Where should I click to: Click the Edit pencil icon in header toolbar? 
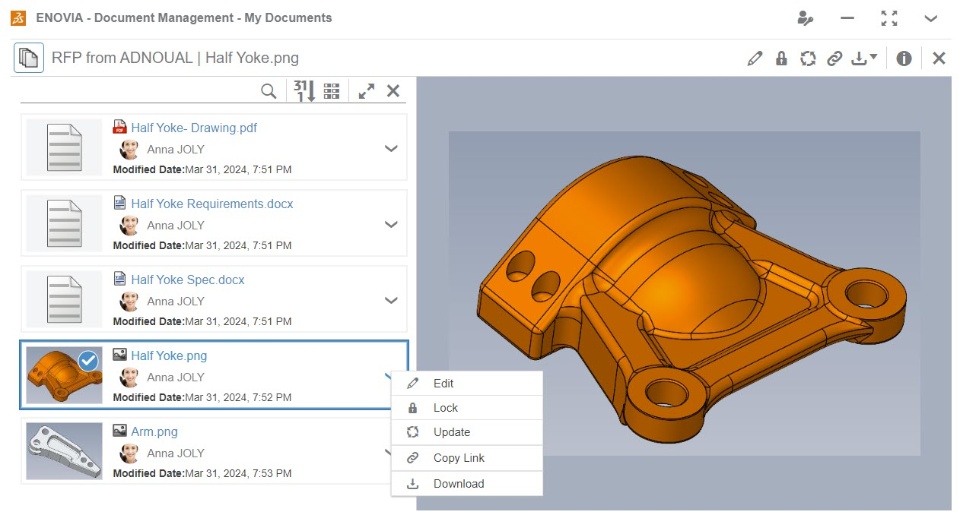click(x=755, y=58)
